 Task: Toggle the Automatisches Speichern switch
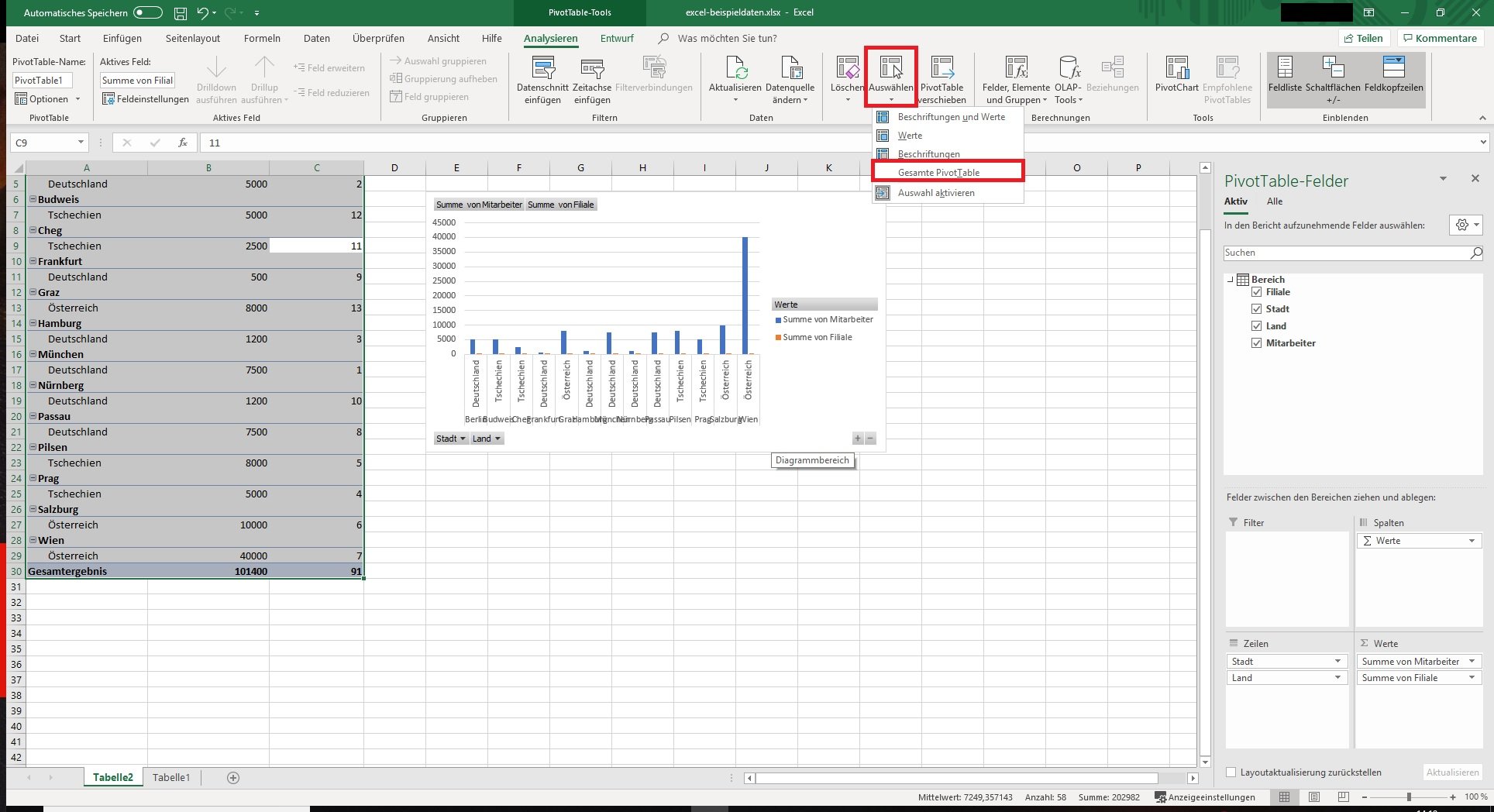click(x=147, y=13)
